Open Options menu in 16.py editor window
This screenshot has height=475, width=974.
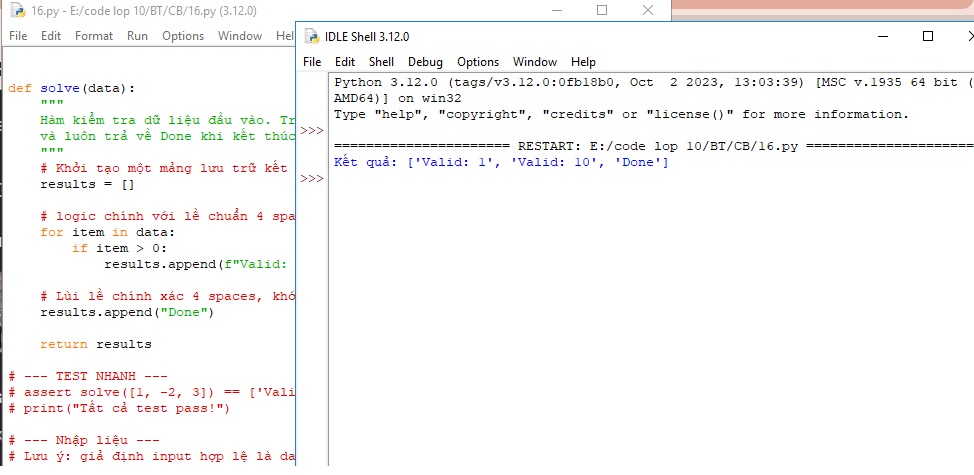[183, 36]
